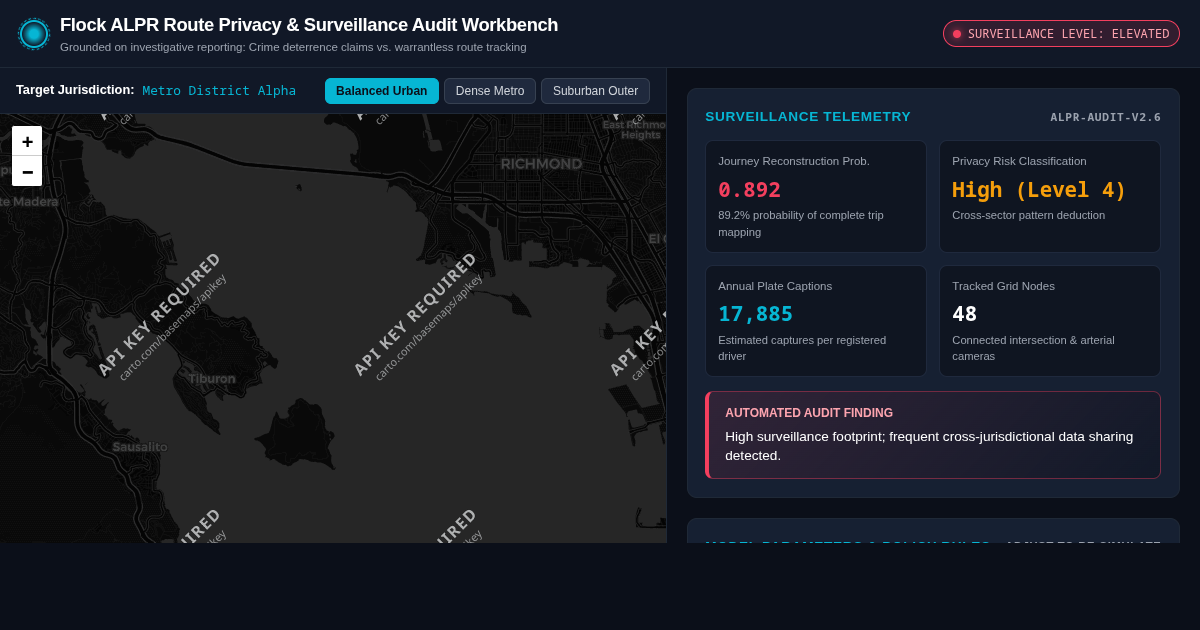
Task: Zoom in on the map
Action: (x=27, y=141)
